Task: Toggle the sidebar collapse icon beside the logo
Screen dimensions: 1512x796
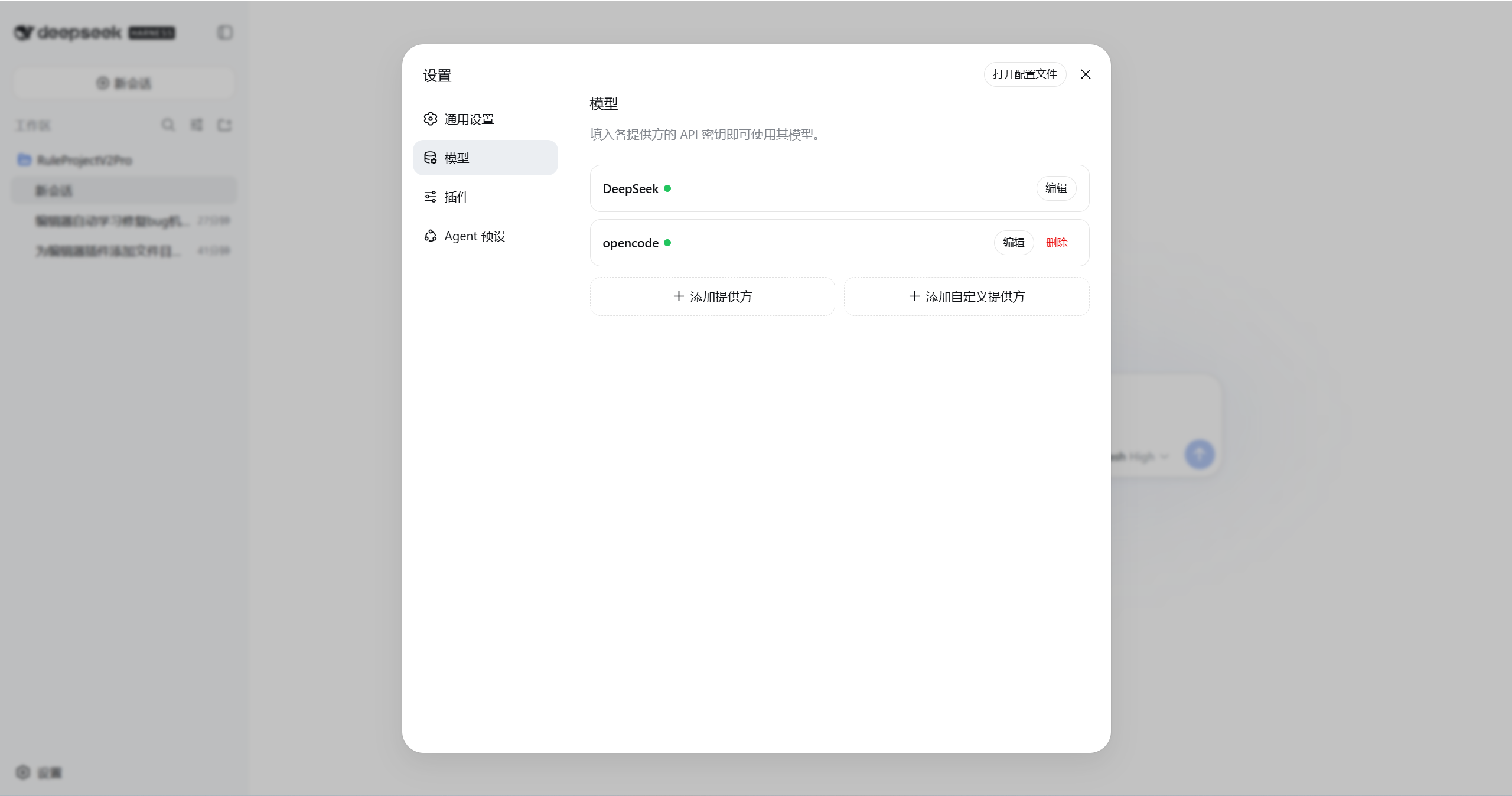Action: [x=225, y=32]
